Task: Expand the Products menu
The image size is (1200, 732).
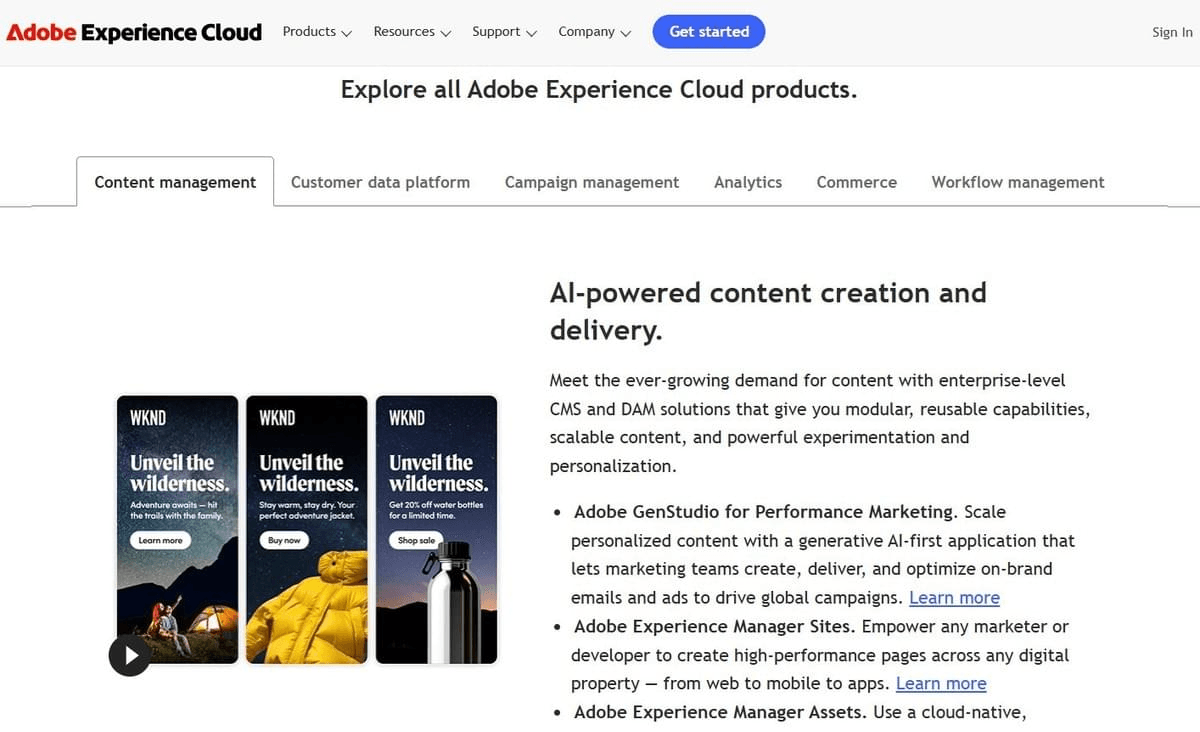Action: pyautogui.click(x=317, y=32)
